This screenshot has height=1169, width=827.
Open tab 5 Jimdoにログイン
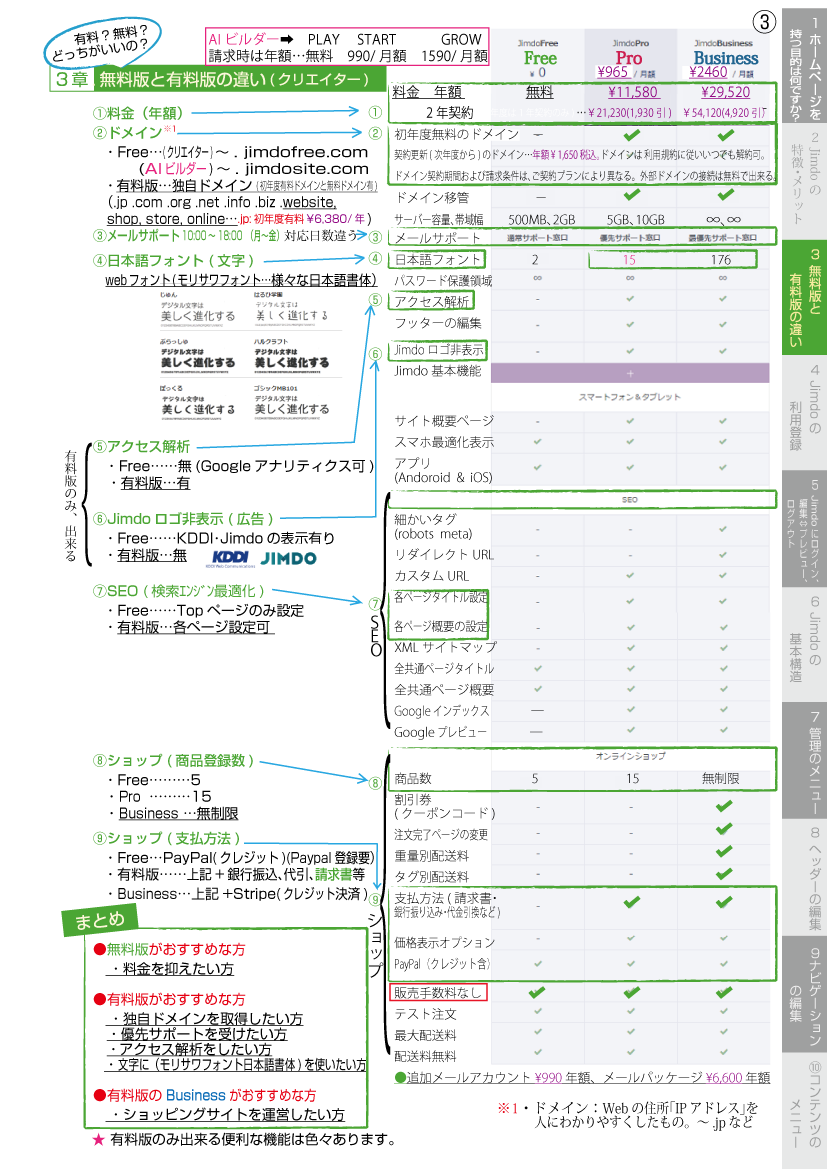click(x=805, y=528)
